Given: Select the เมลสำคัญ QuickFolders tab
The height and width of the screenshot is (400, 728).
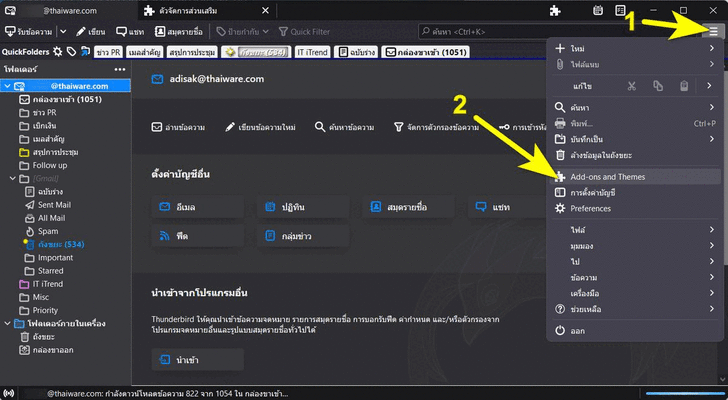Looking at the screenshot, I should coord(145,52).
